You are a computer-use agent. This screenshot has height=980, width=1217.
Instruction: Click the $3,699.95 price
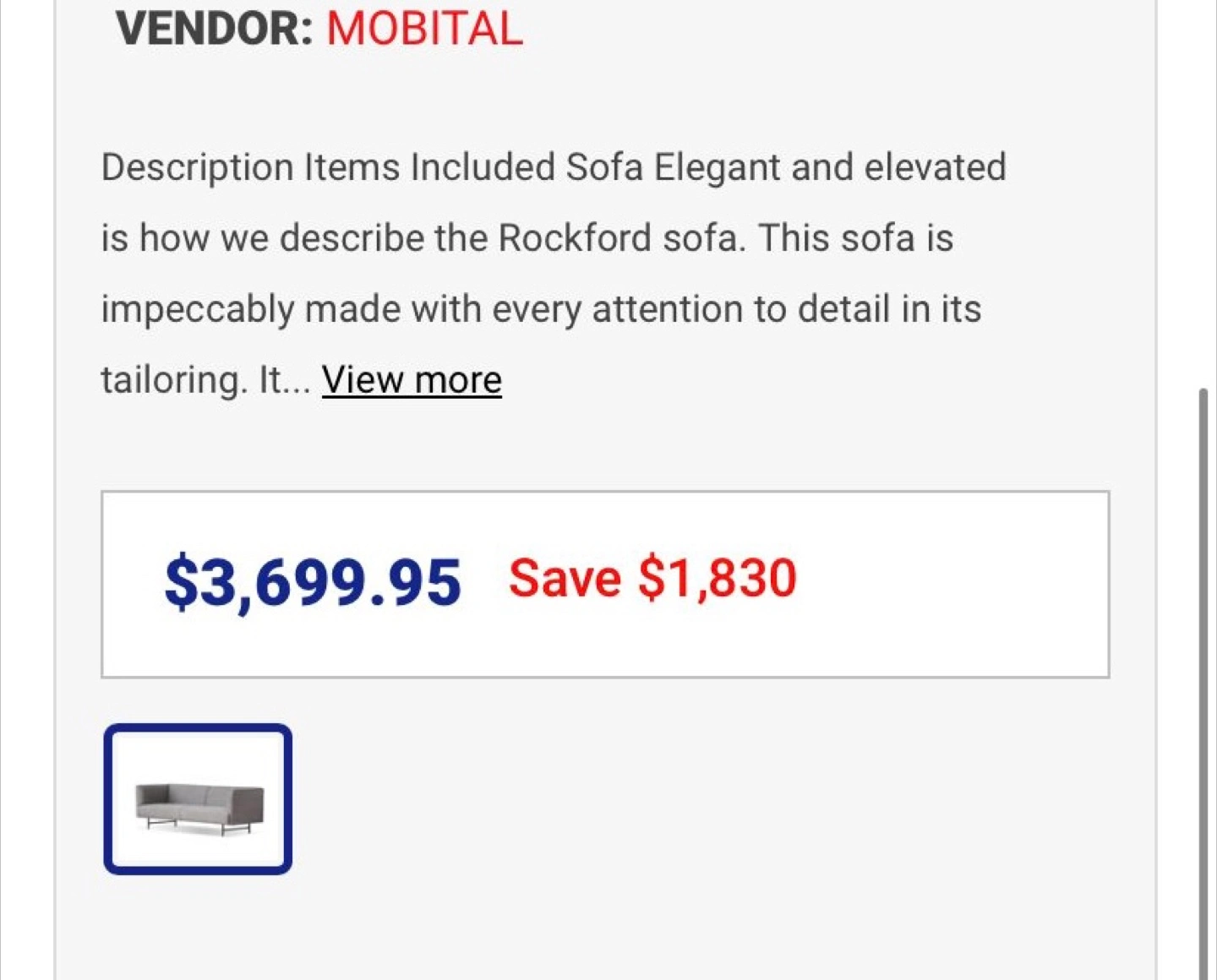pyautogui.click(x=313, y=582)
